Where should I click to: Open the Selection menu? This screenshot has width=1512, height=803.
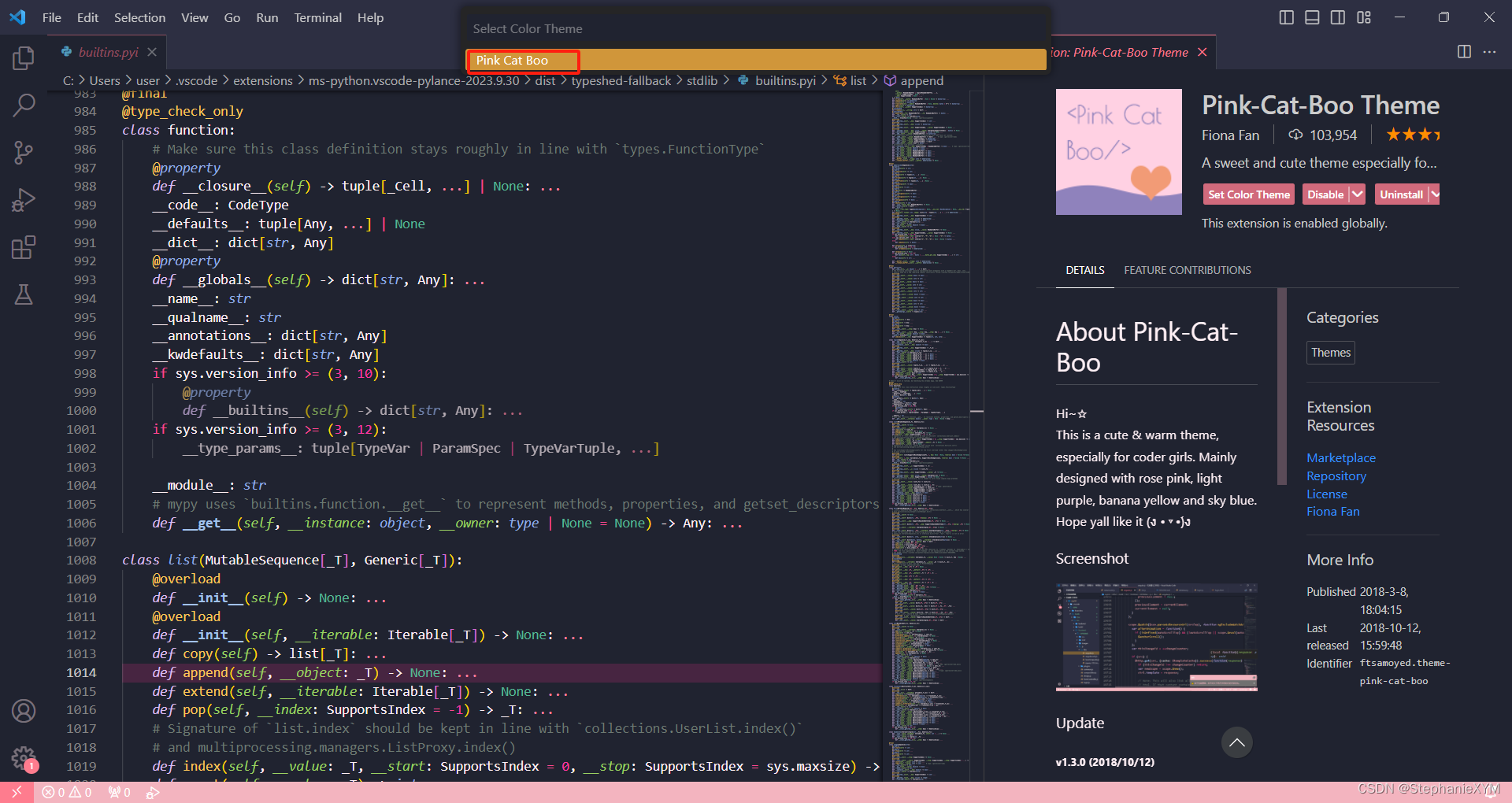coord(139,17)
